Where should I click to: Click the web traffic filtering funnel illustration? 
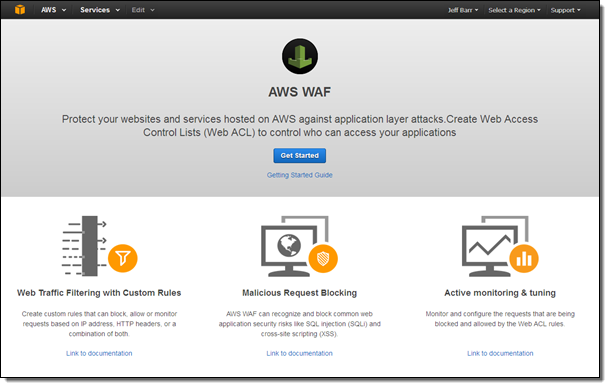click(99, 246)
